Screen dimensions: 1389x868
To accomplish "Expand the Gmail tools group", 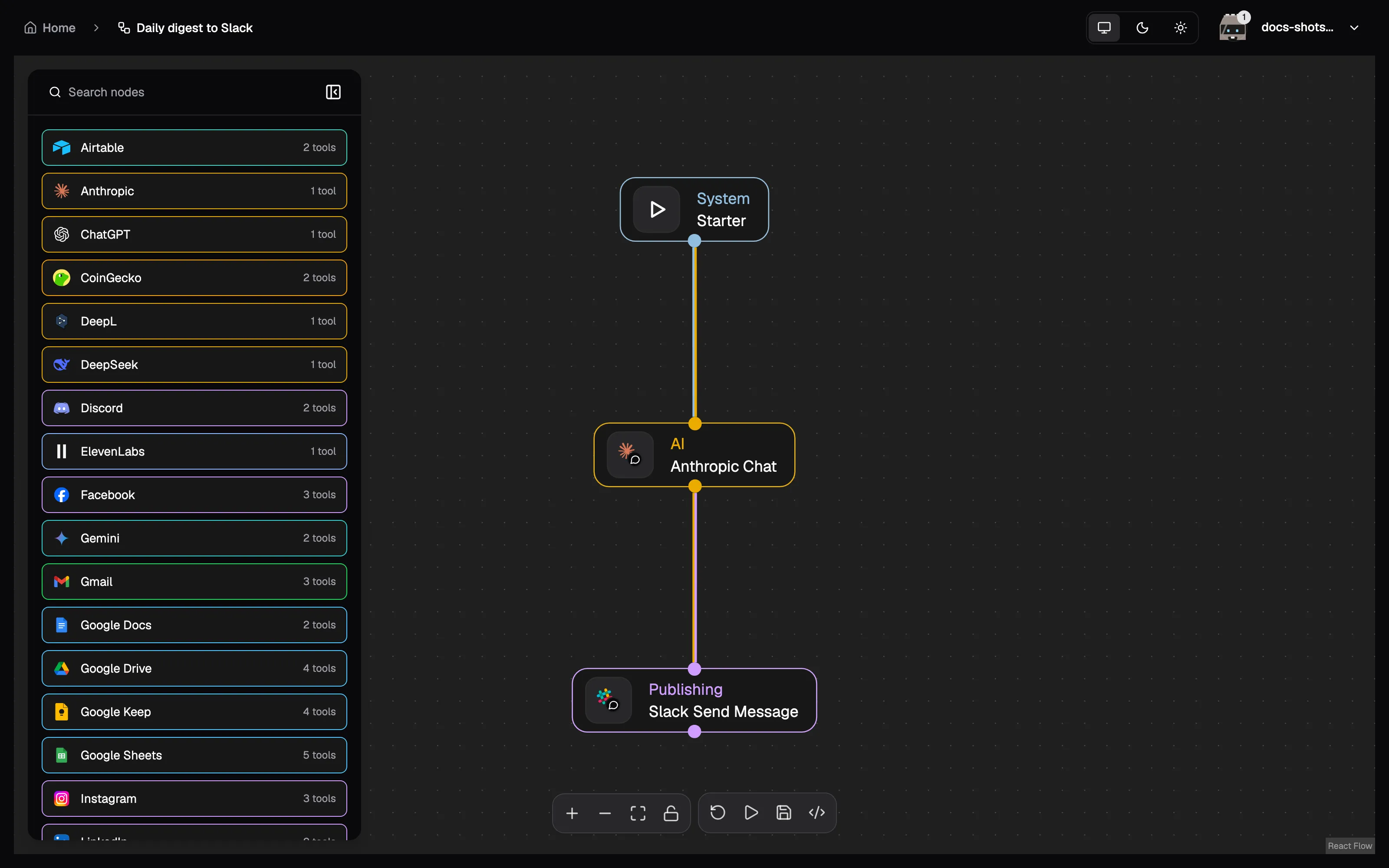I will pyautogui.click(x=194, y=582).
